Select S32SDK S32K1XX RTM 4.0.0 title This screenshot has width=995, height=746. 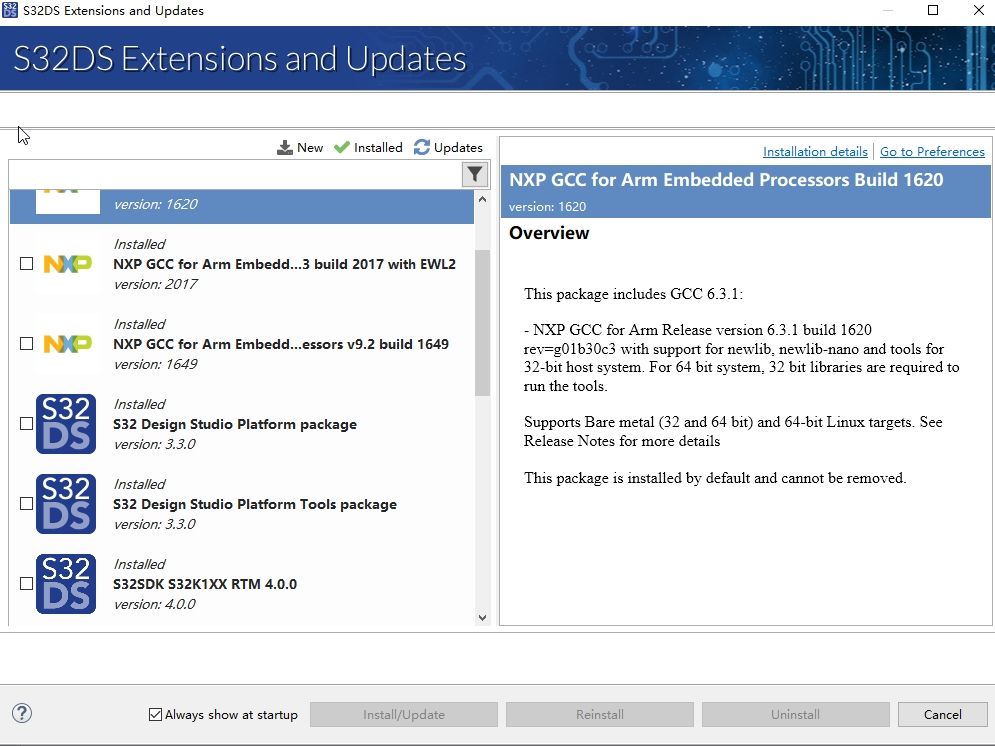[205, 584]
